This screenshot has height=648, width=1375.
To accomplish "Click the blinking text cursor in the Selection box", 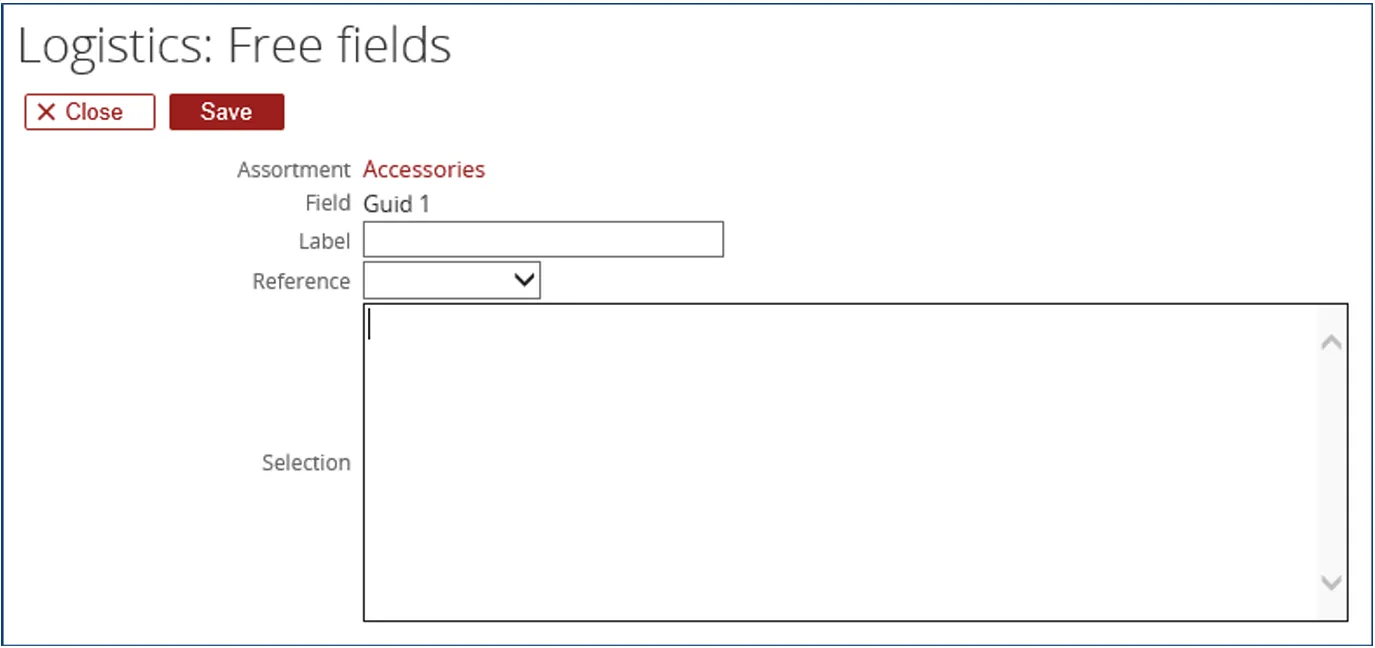I will (x=369, y=324).
